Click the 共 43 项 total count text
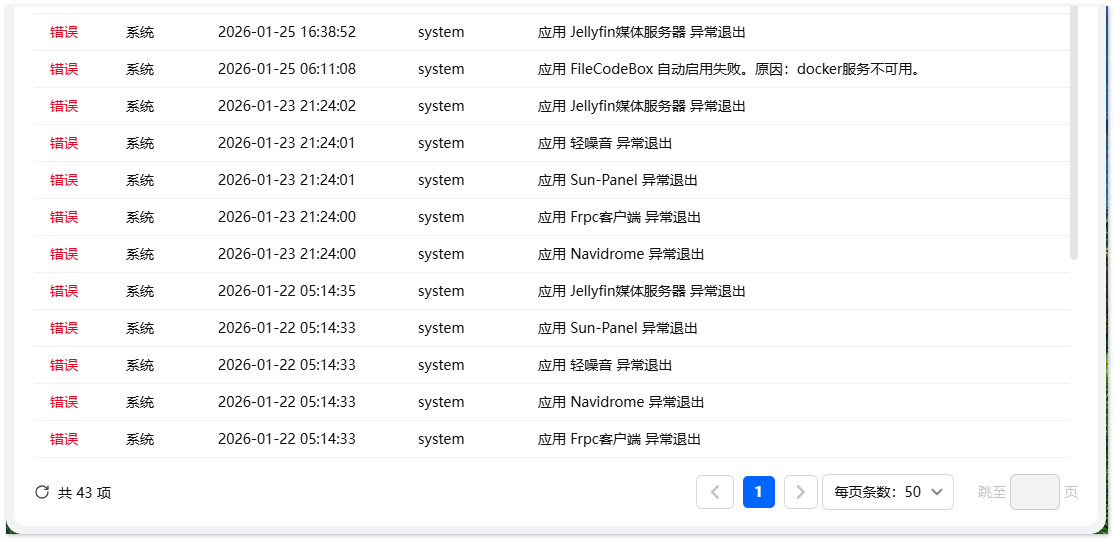Screen dimensions: 1114x540 click(85, 493)
